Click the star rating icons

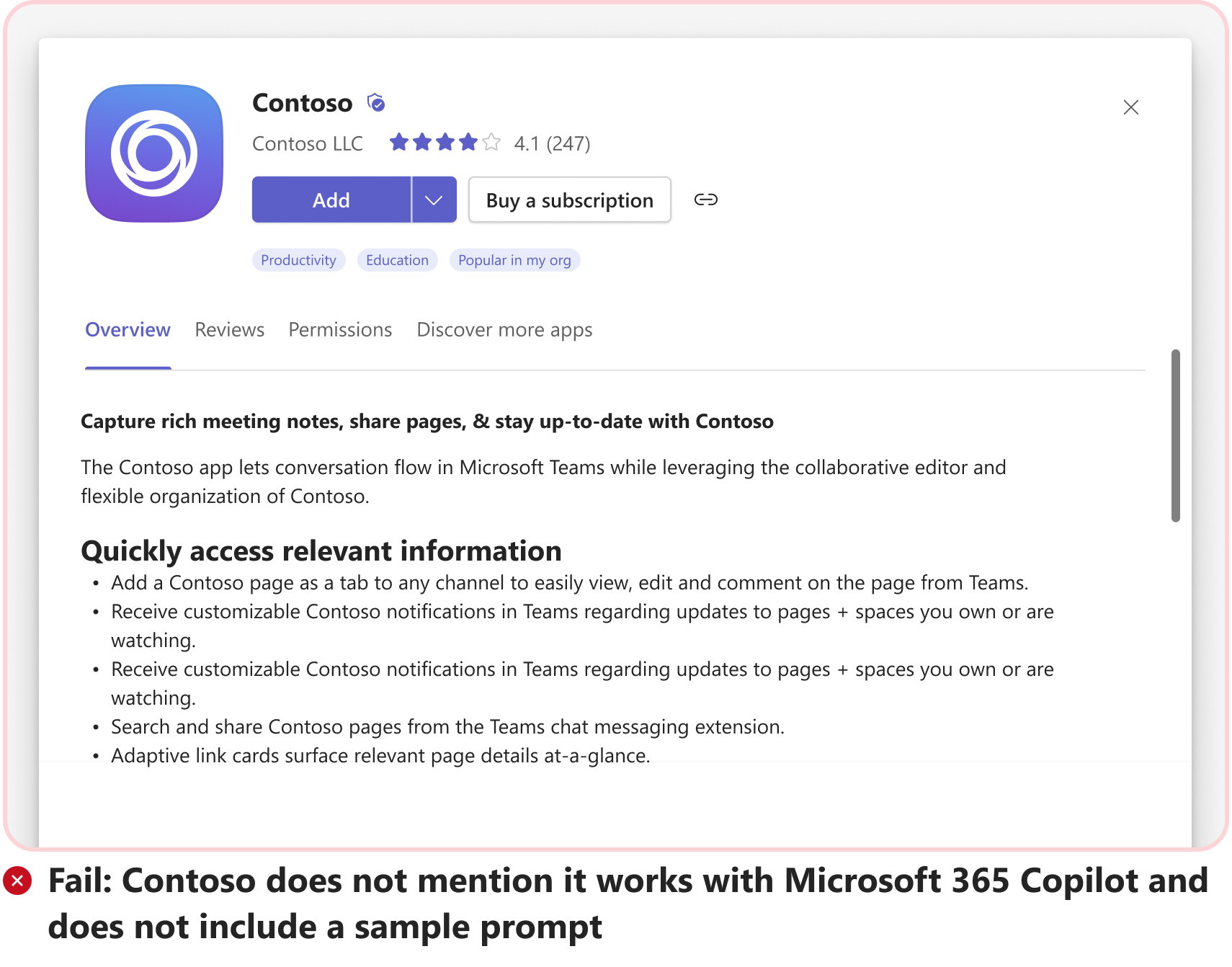[445, 143]
